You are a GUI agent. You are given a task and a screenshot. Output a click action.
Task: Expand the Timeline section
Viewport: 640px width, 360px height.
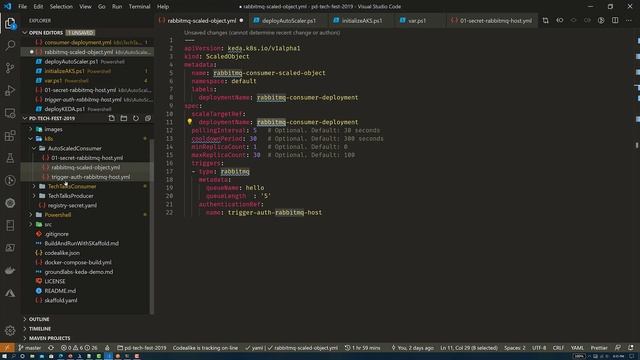coord(40,329)
